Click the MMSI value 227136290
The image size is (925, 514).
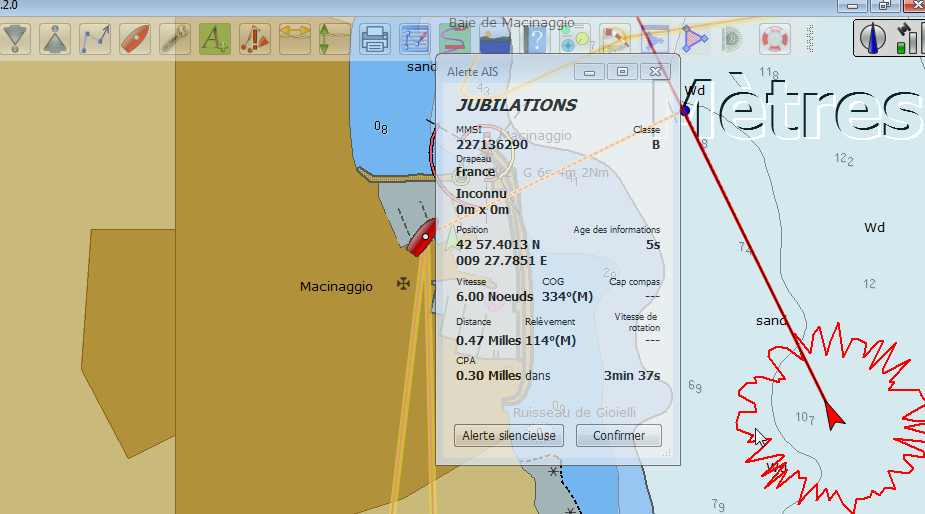492,145
